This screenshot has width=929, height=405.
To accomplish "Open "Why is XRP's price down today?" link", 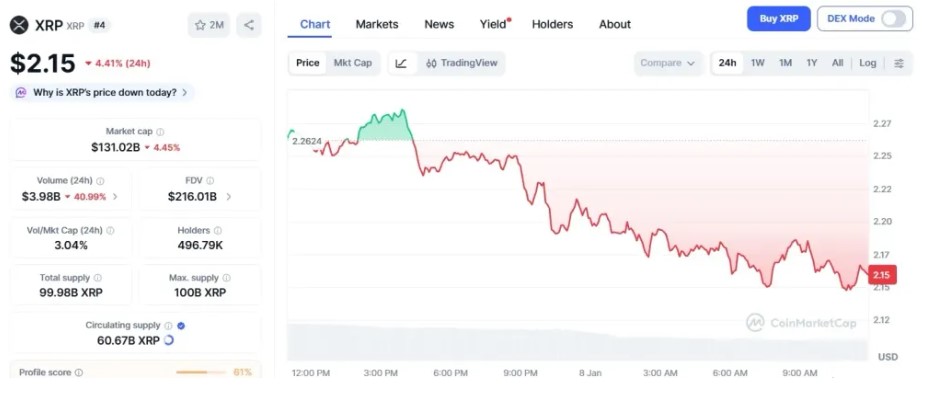I will pos(101,93).
